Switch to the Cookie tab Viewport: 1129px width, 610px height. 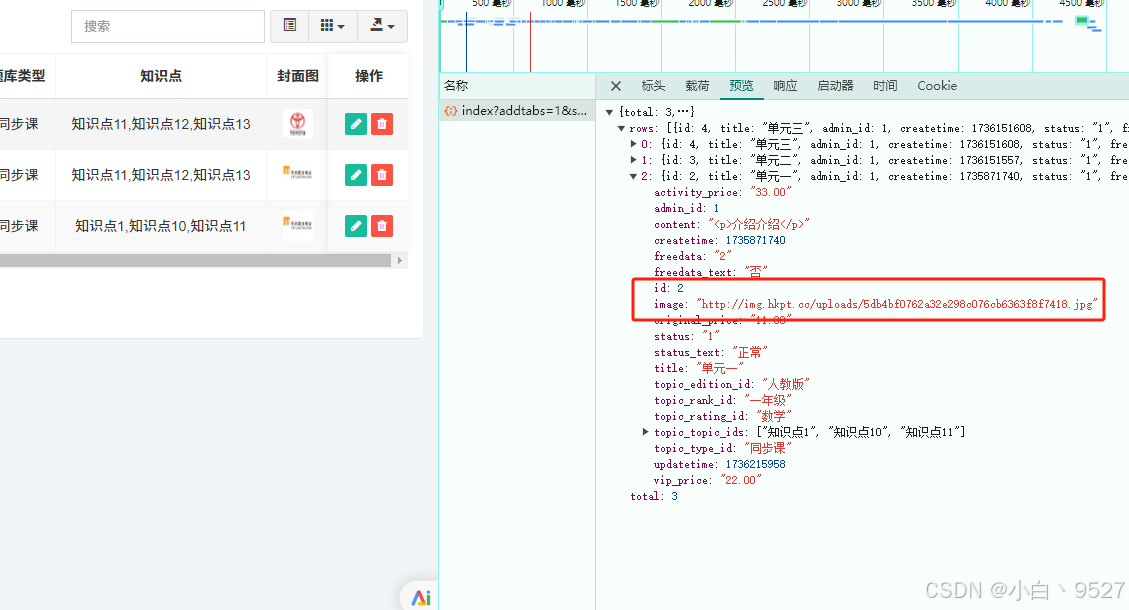pos(937,86)
